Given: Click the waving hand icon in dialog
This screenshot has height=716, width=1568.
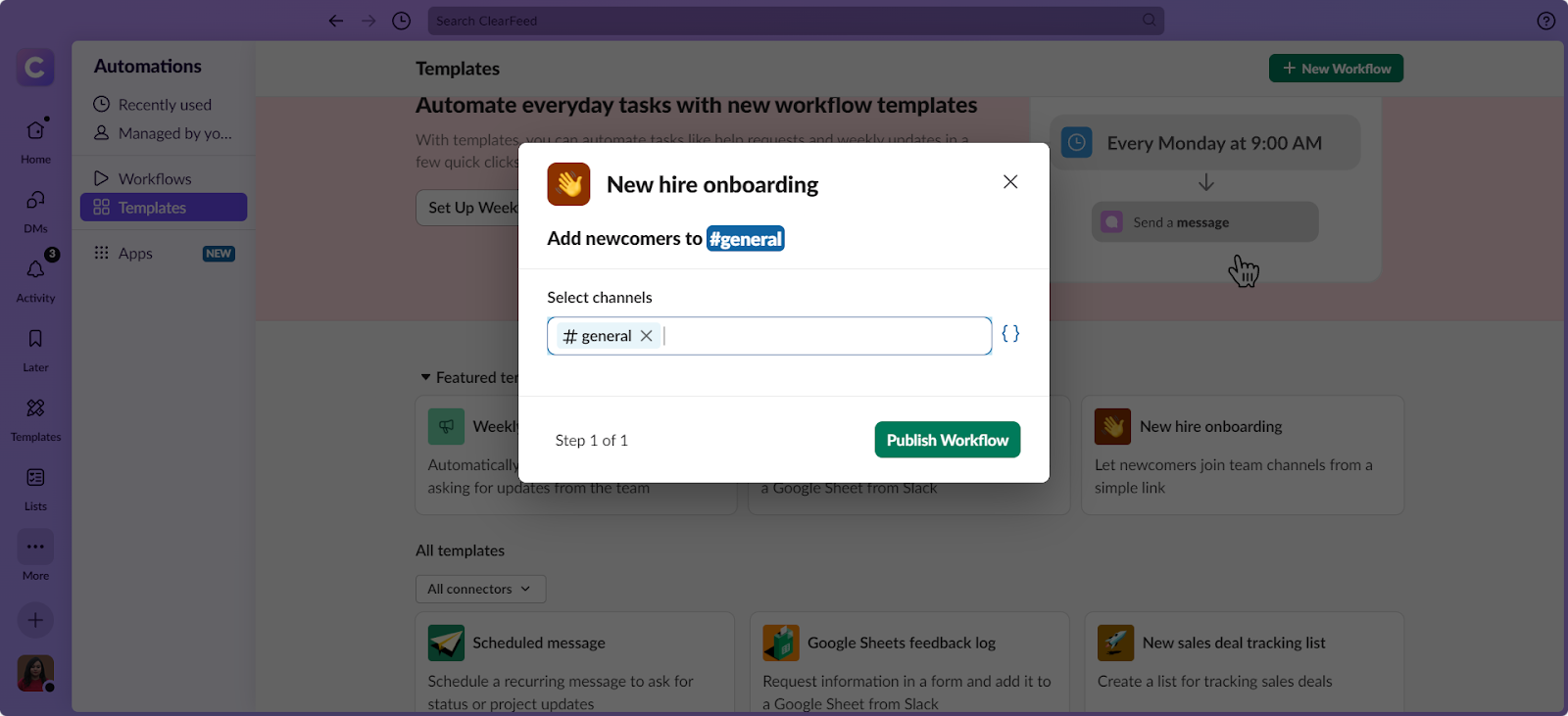Looking at the screenshot, I should click(x=568, y=184).
